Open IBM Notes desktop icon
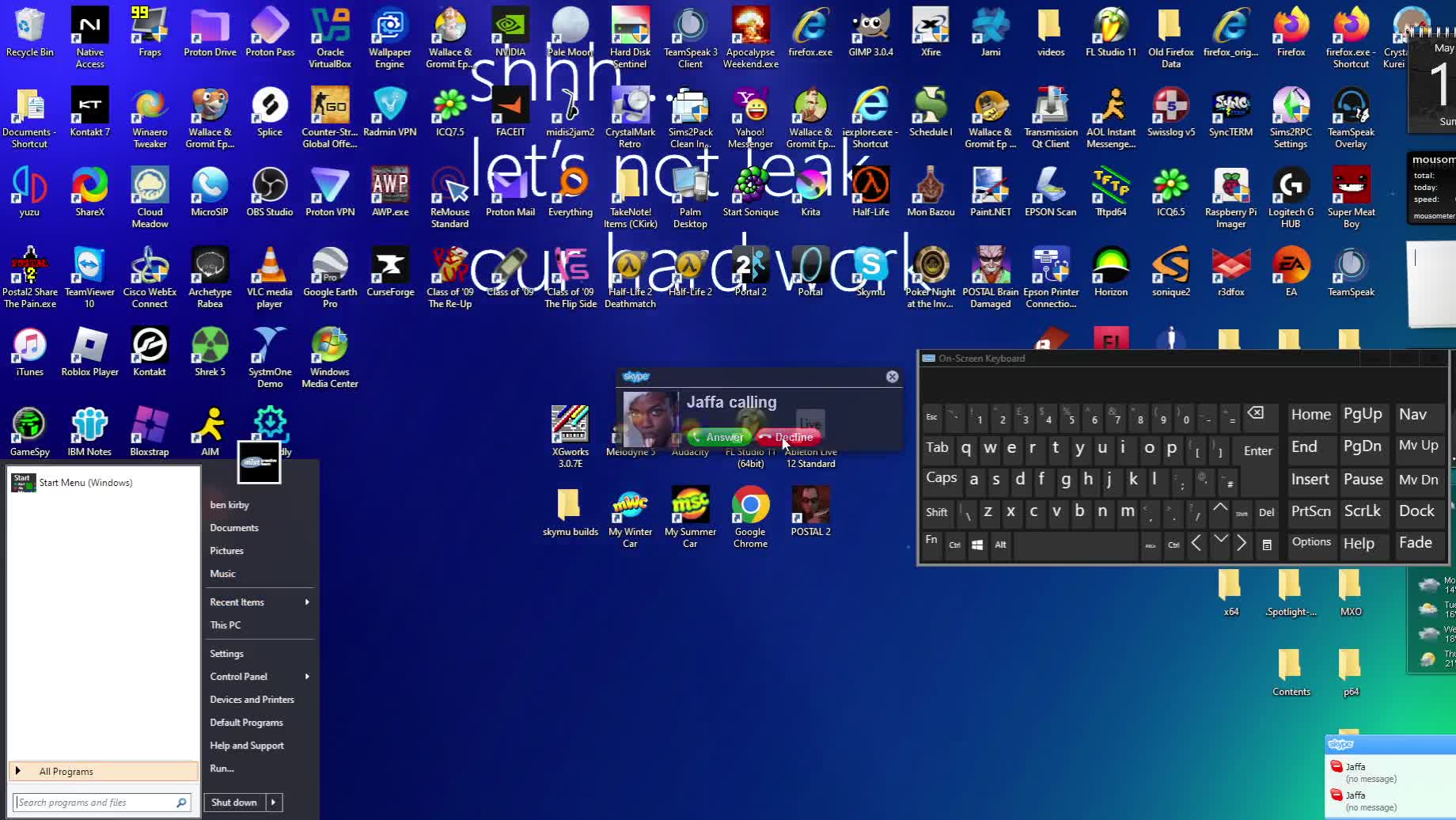Viewport: 1456px width, 820px height. click(89, 432)
